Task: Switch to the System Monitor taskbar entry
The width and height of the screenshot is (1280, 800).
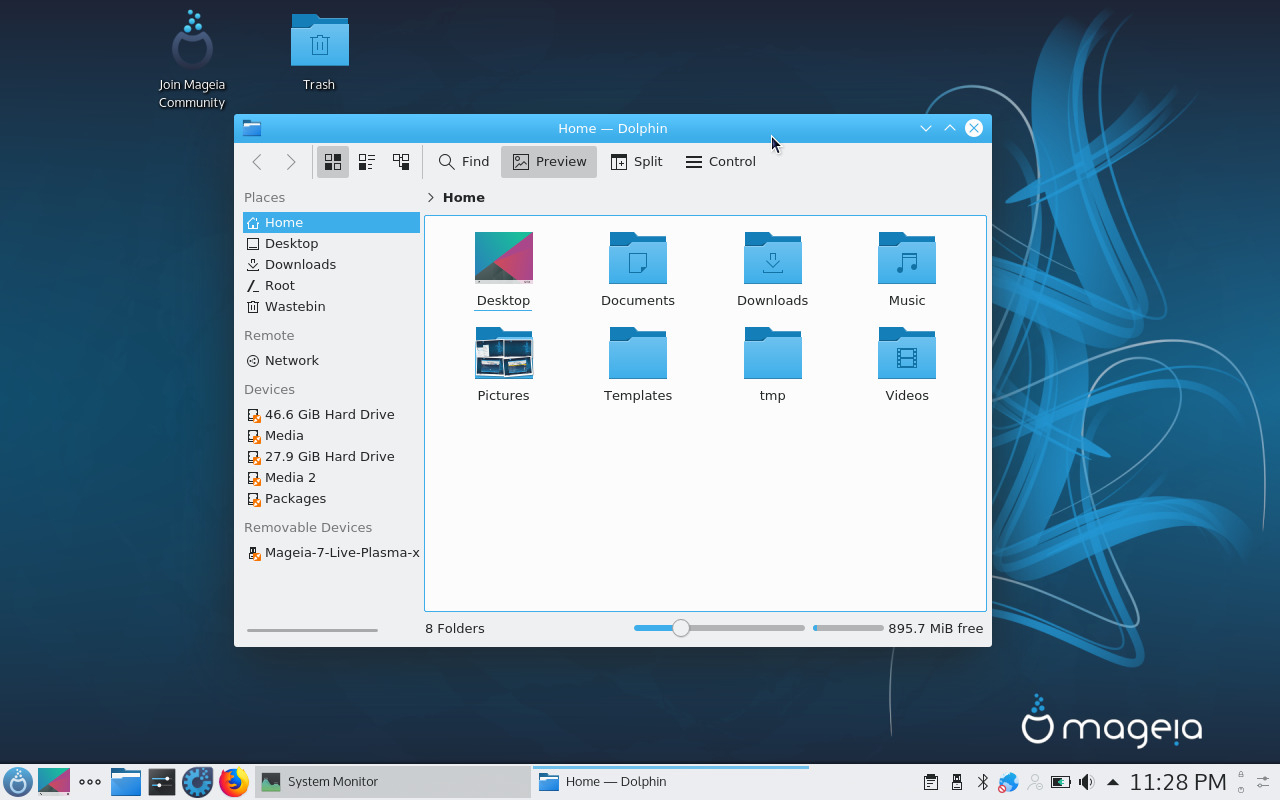Action: tap(393, 782)
